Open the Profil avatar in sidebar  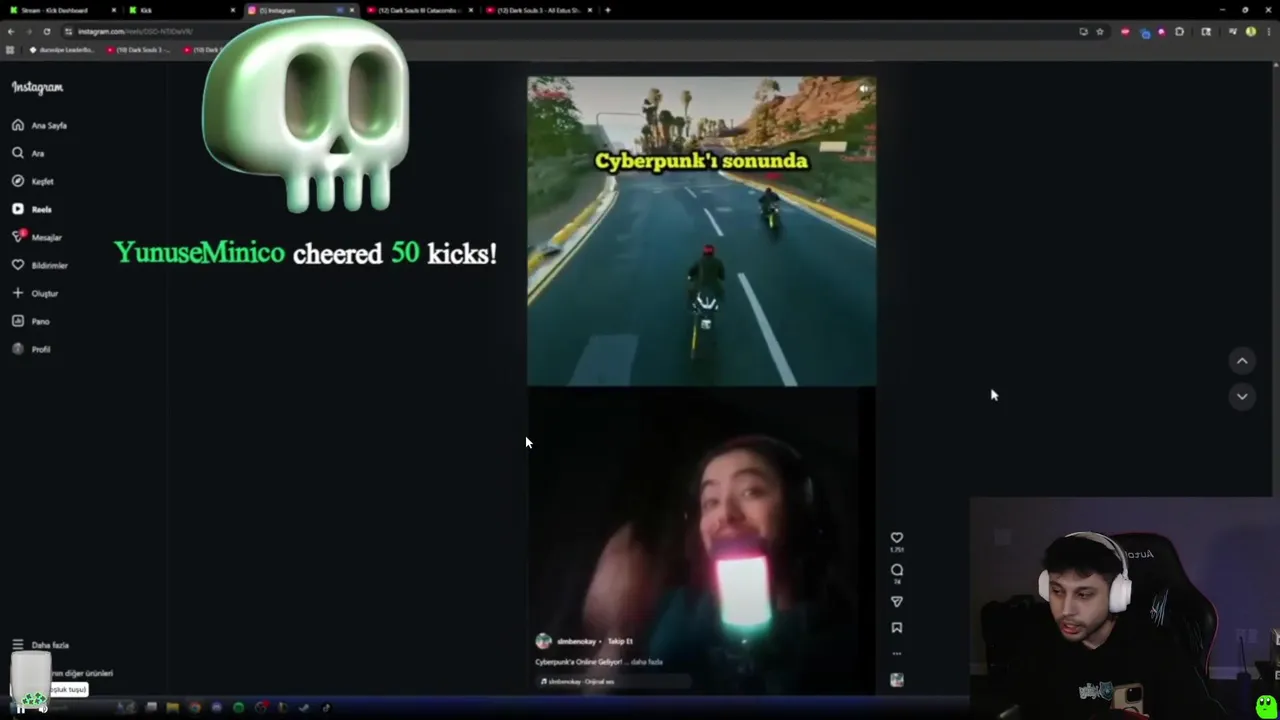coord(18,349)
